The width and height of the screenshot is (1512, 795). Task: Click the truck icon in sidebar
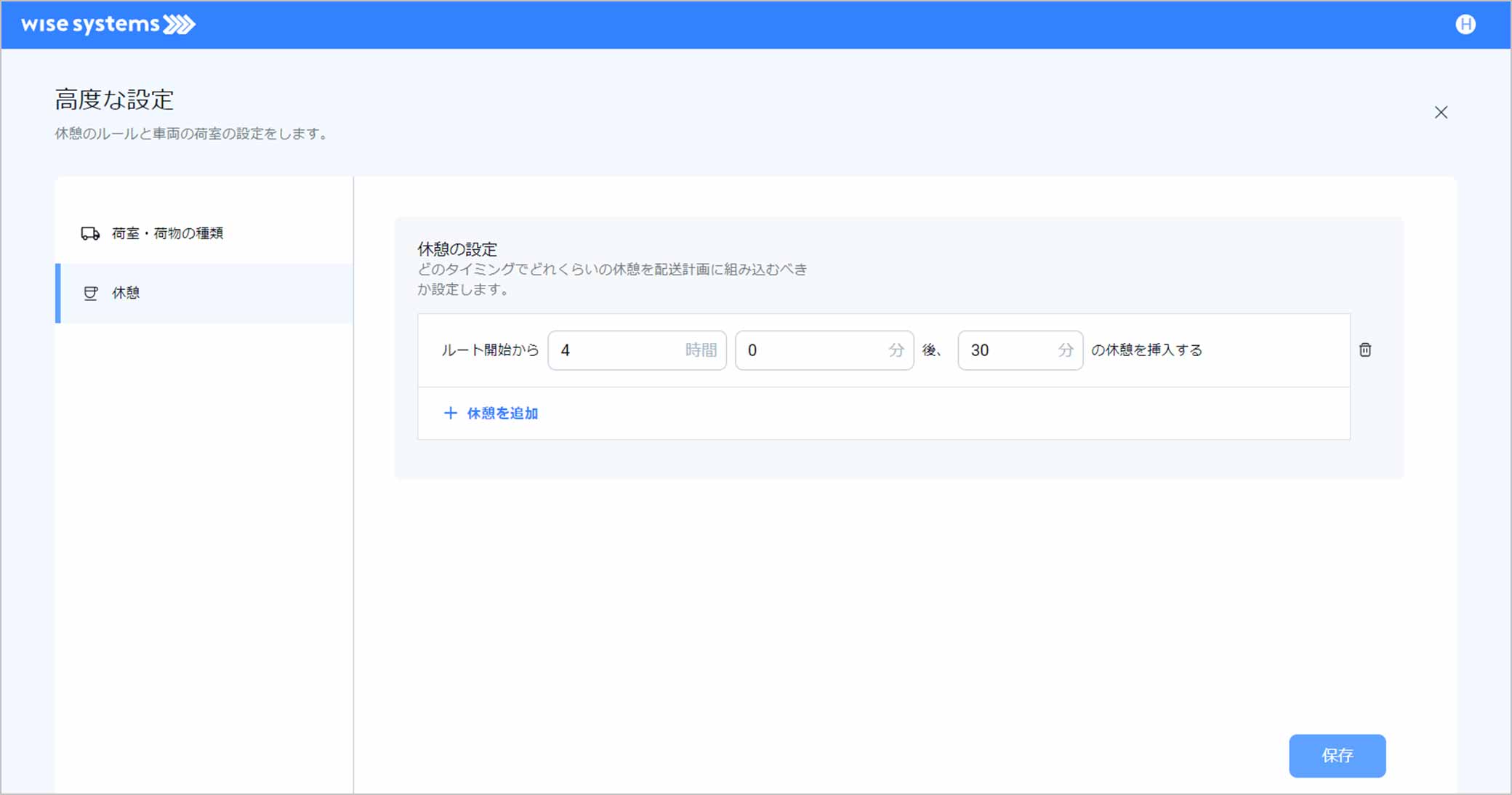point(90,233)
